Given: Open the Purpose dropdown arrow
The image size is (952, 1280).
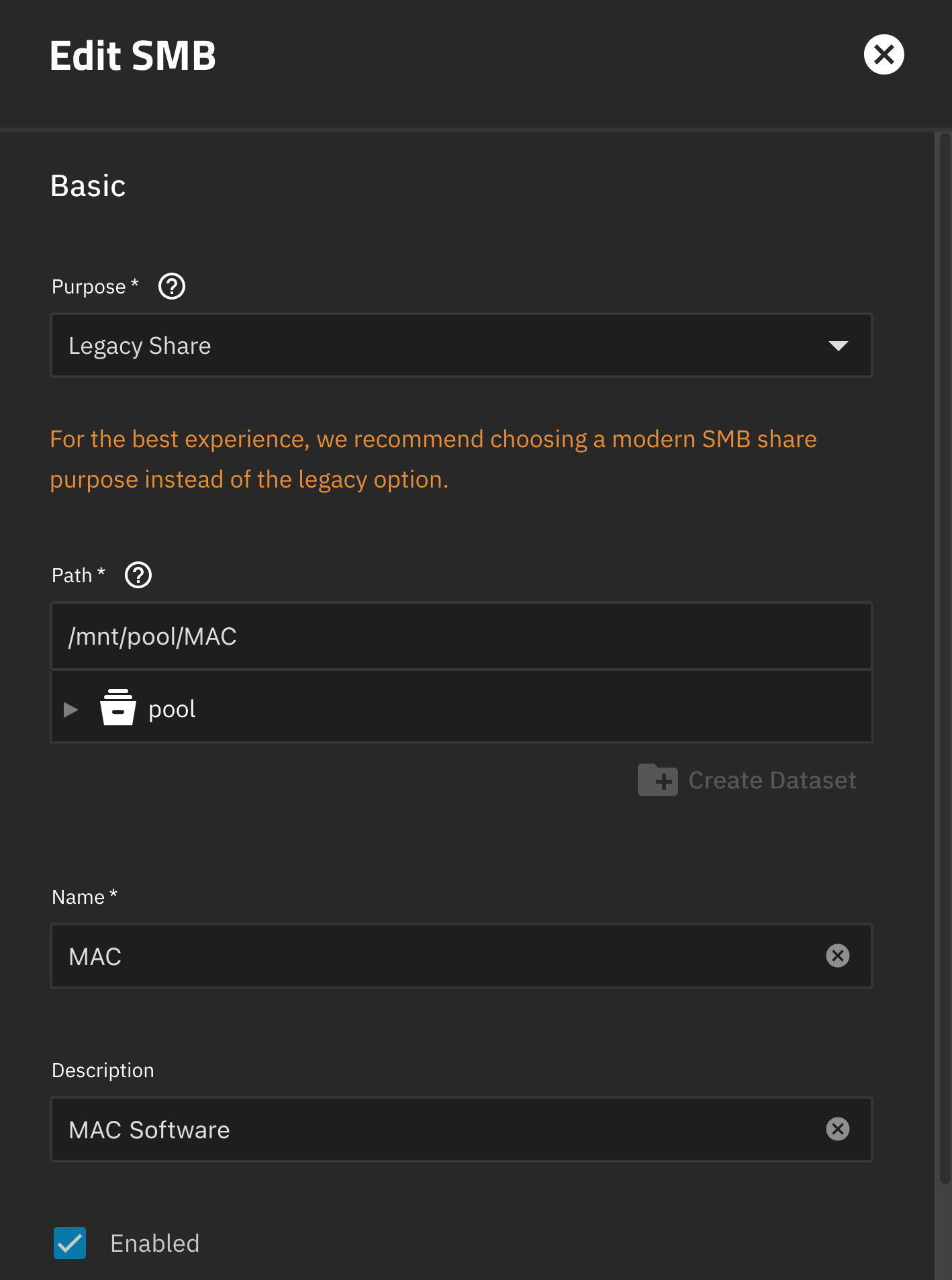Looking at the screenshot, I should (838, 346).
